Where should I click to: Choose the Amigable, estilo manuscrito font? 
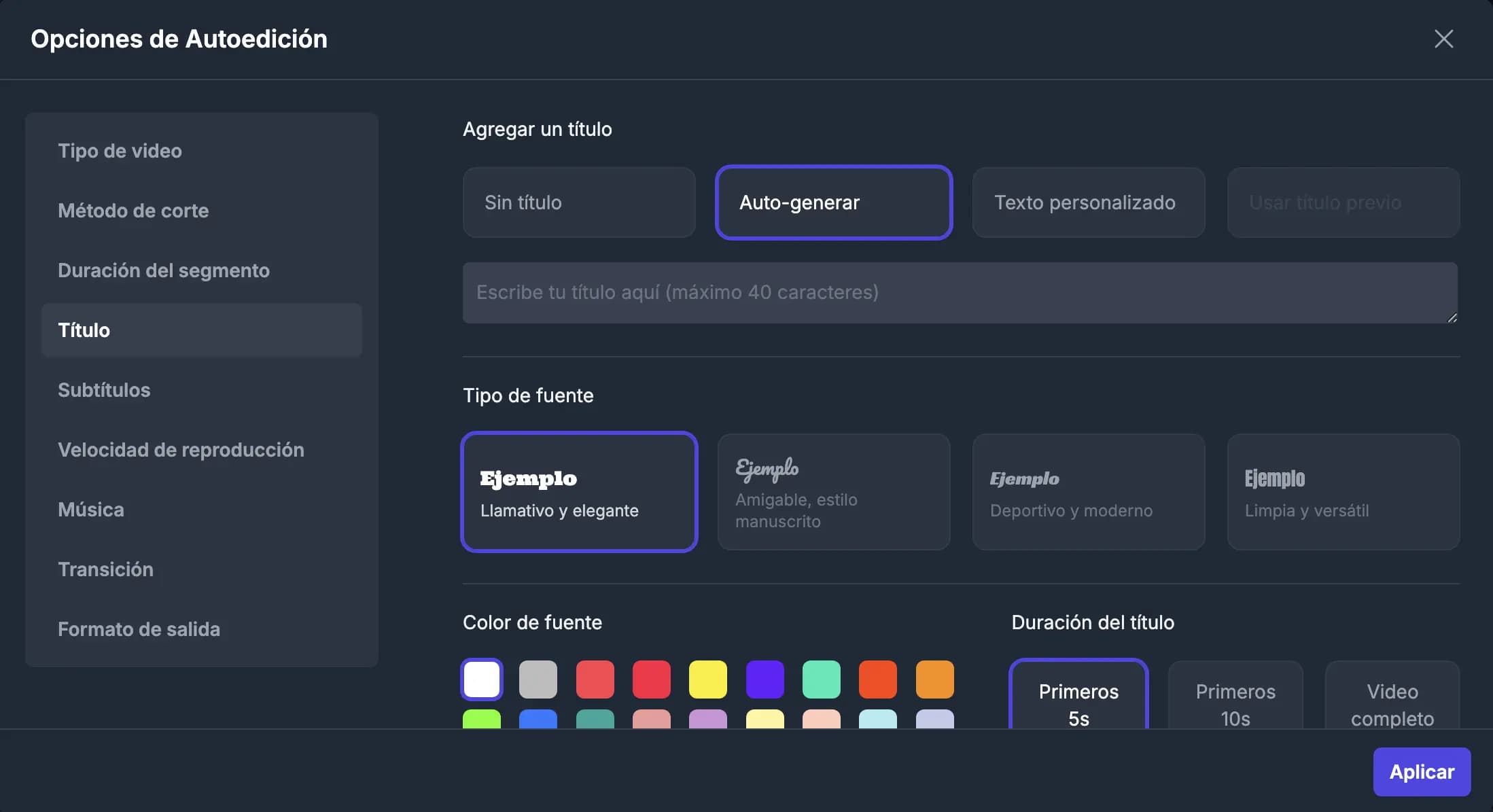[x=833, y=492]
